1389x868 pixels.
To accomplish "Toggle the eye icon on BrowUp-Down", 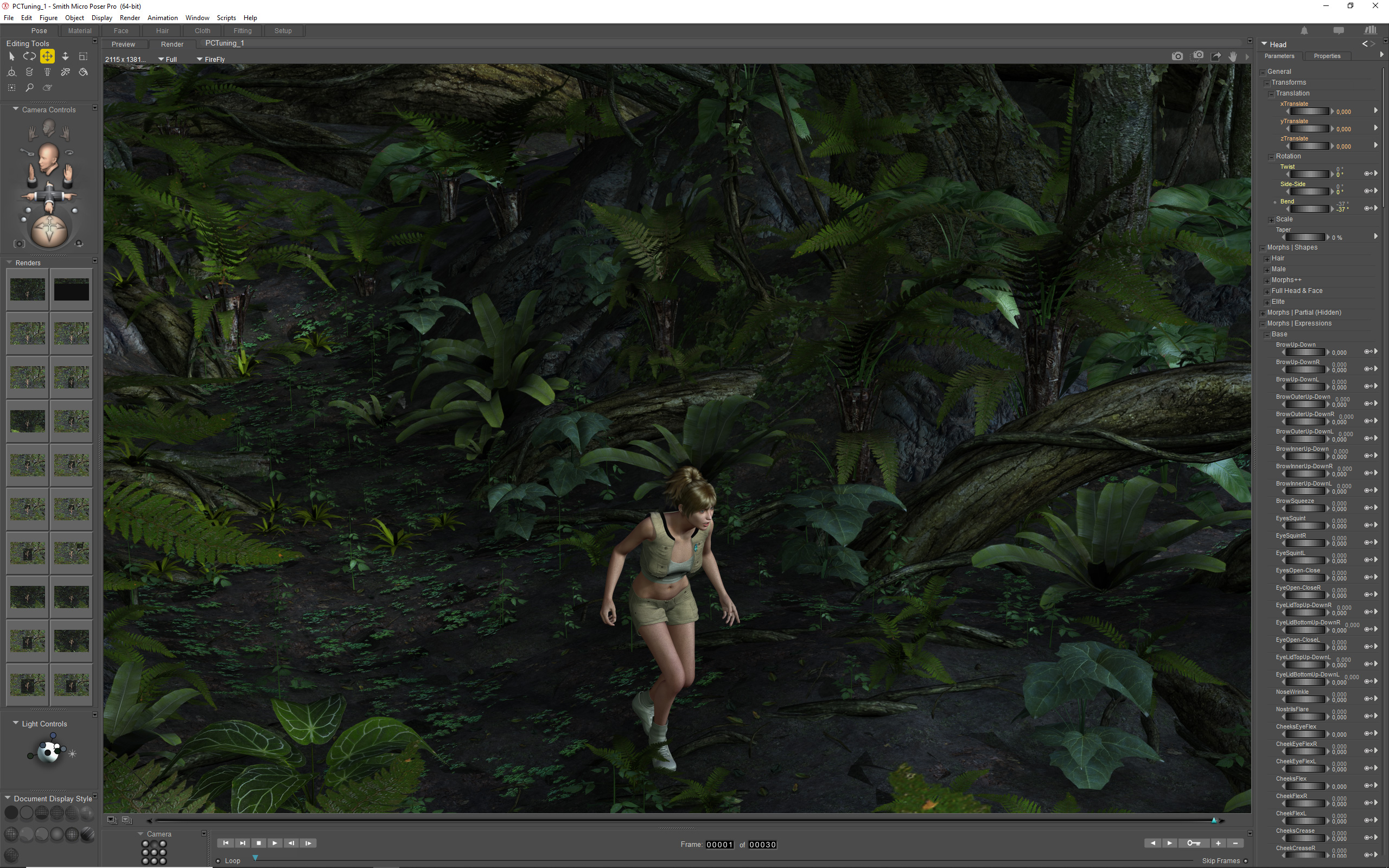I will point(1368,352).
